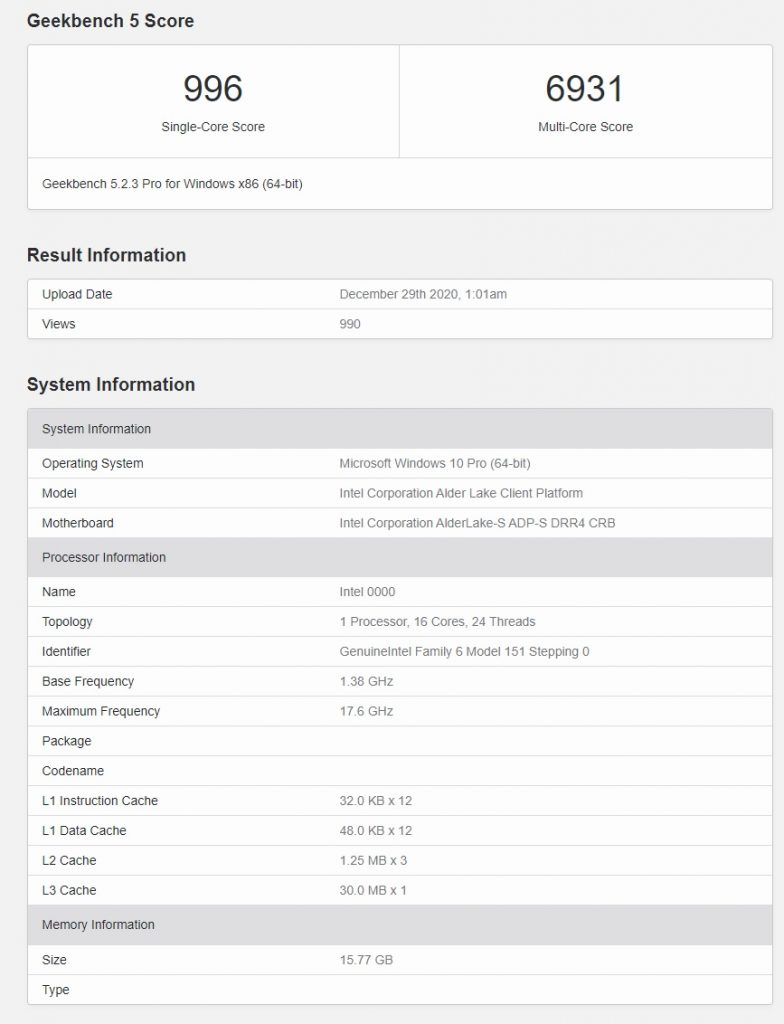Click the 'Geekbench 5 Score' heading

coord(110,21)
